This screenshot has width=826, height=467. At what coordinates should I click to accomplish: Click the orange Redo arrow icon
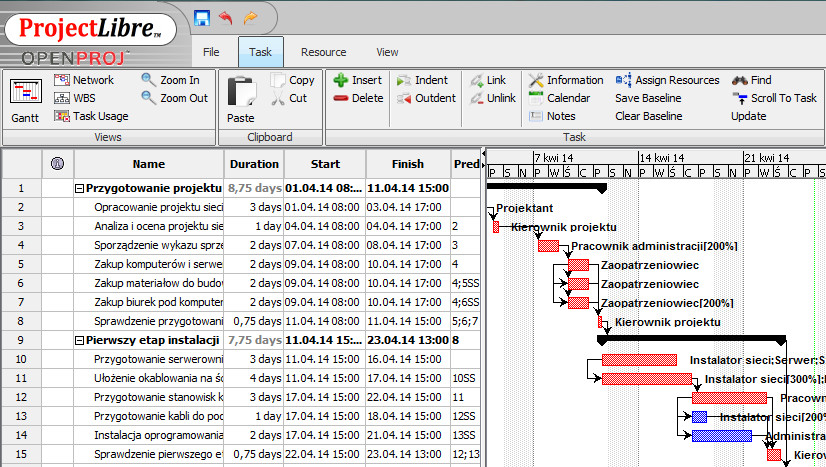[250, 18]
